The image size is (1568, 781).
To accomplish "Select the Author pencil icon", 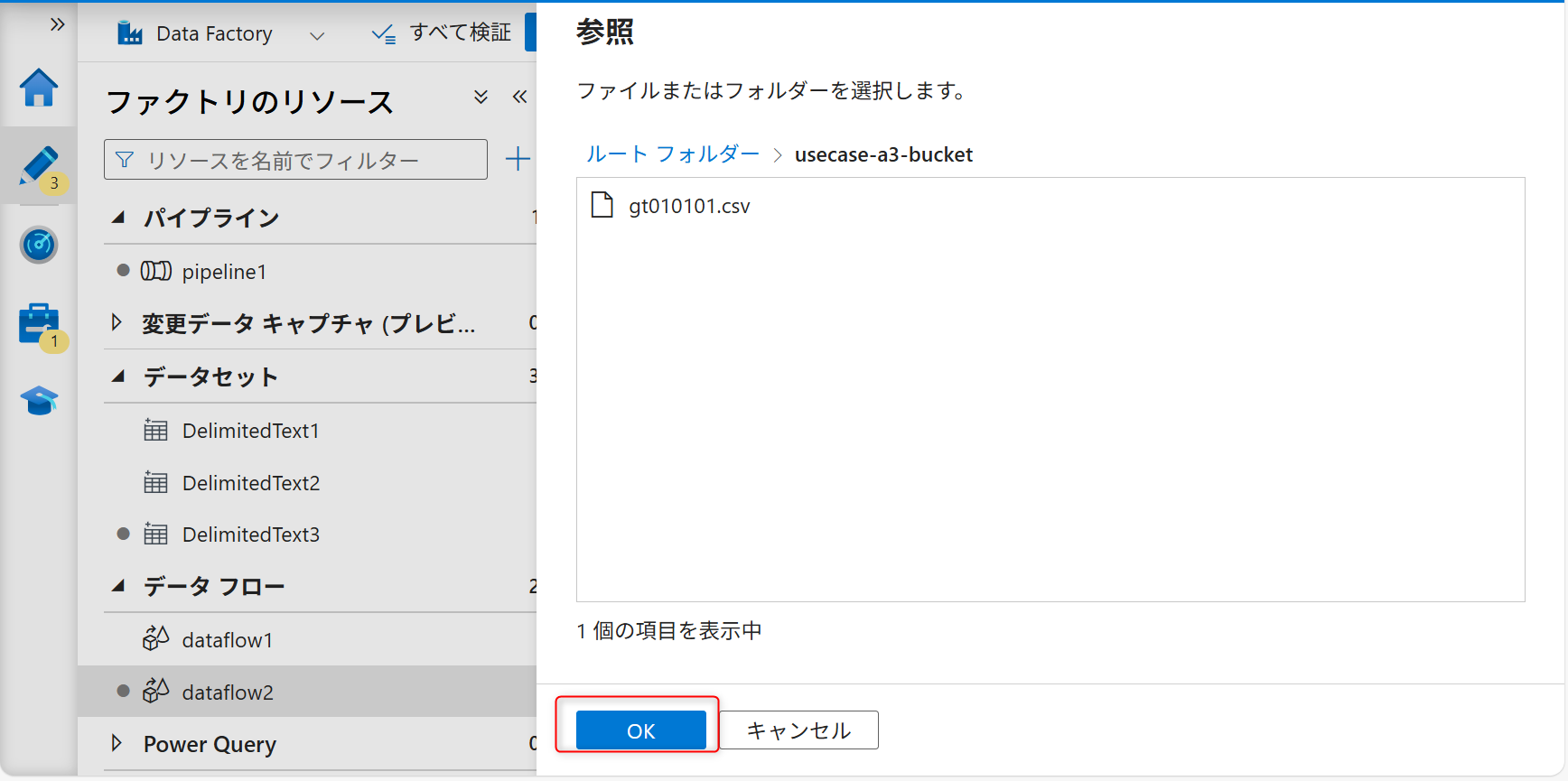I will pos(39,167).
